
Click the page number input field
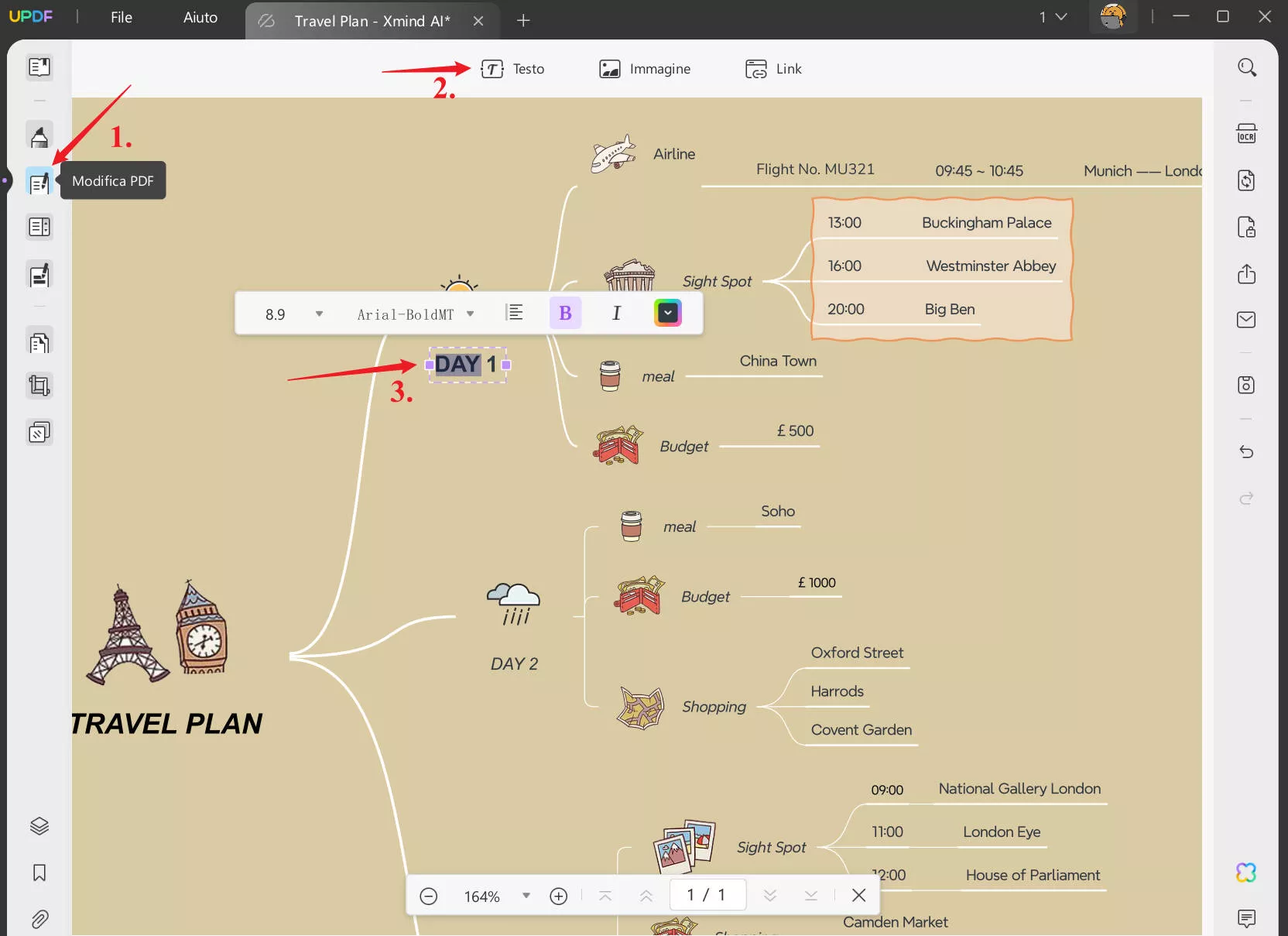click(707, 895)
